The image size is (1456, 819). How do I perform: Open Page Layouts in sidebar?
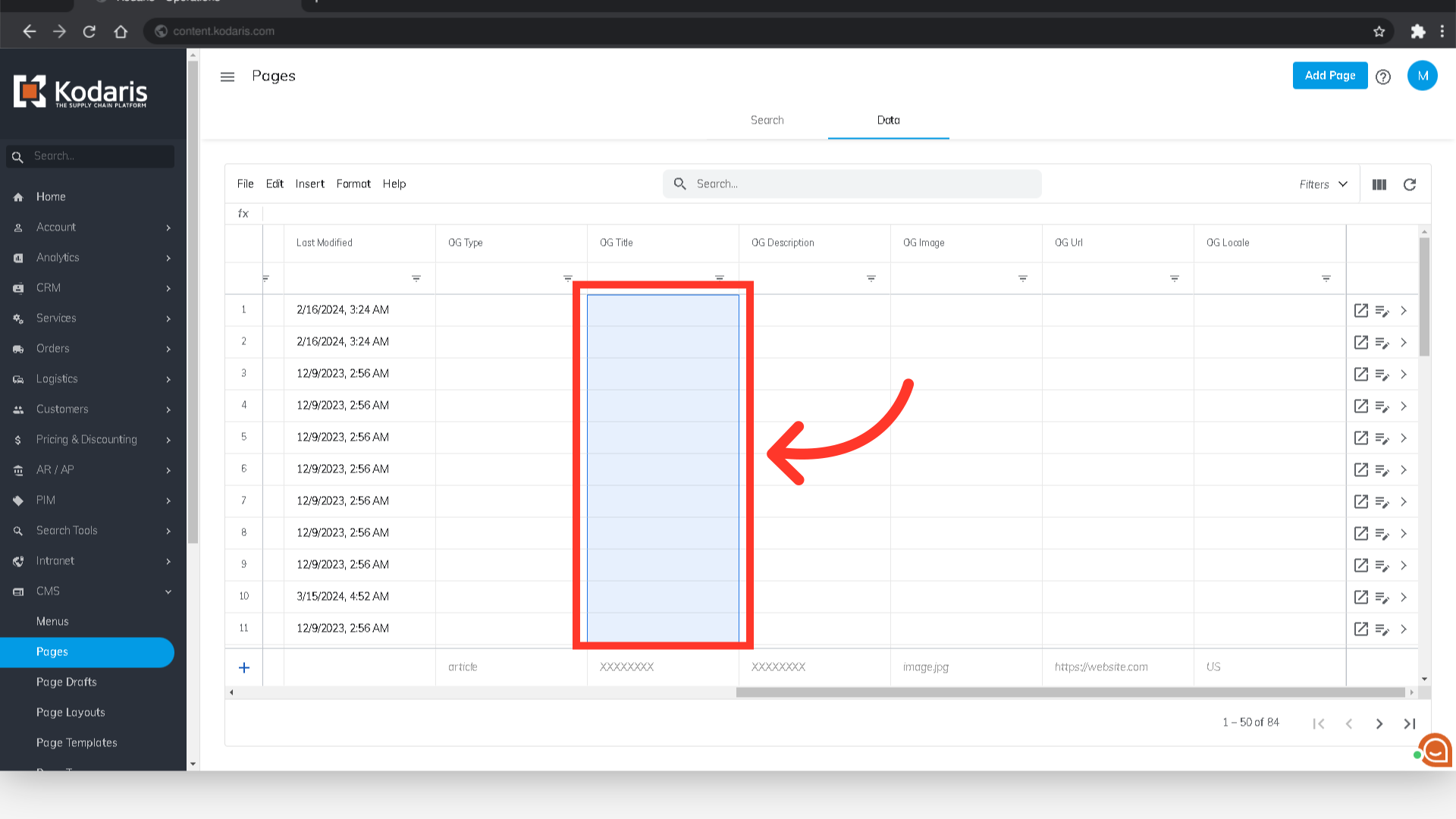point(71,712)
